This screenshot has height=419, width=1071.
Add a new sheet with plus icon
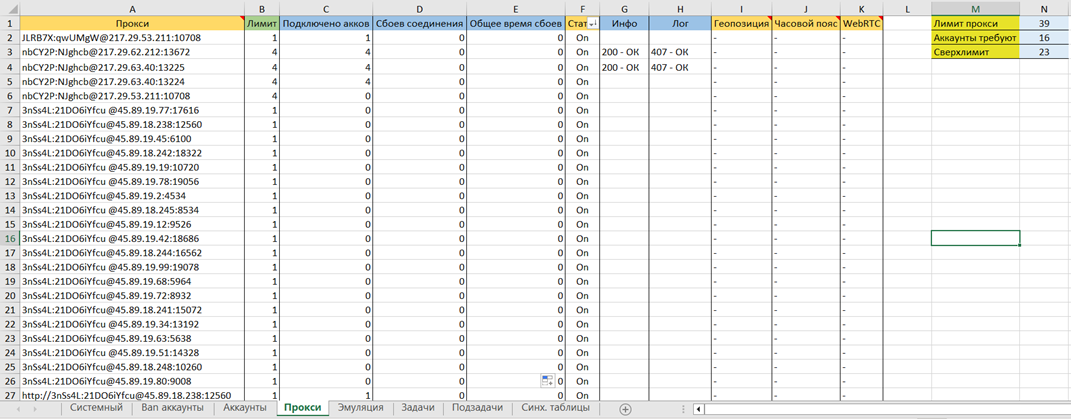click(625, 409)
